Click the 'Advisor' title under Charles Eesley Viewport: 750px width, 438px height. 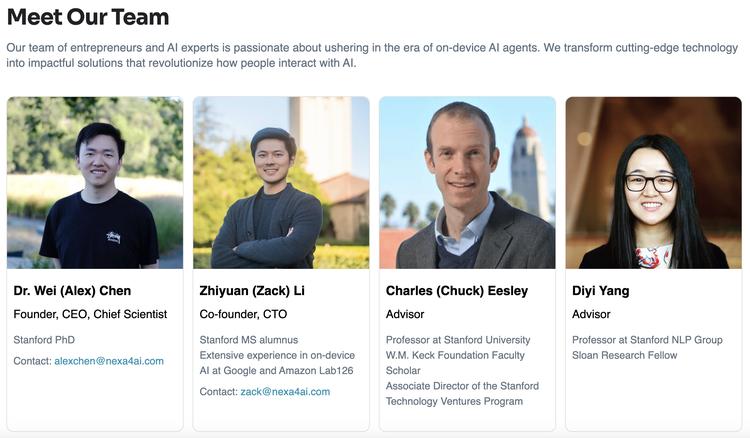tap(405, 314)
